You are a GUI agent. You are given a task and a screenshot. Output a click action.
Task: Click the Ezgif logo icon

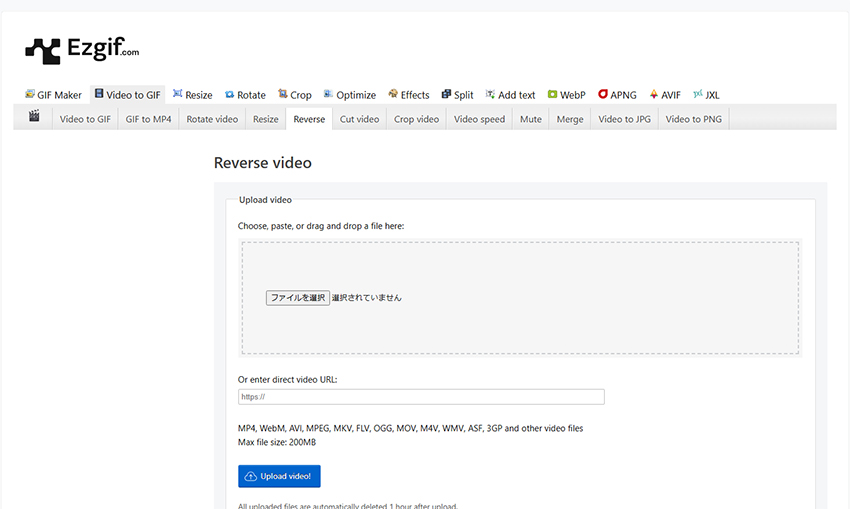(43, 50)
